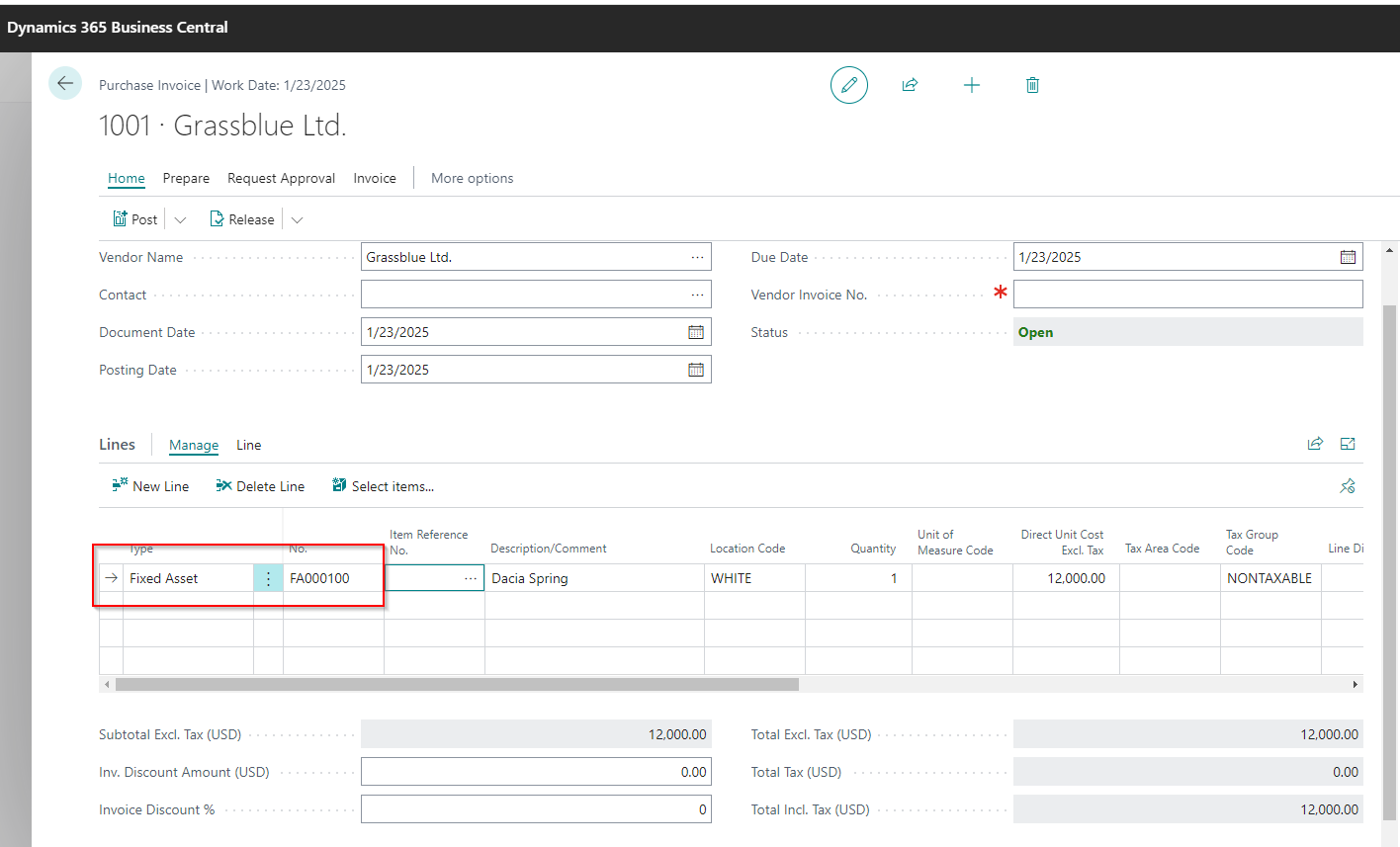Switch to the Line tab in Lines
Screen dimensions: 1400x847
(249, 445)
